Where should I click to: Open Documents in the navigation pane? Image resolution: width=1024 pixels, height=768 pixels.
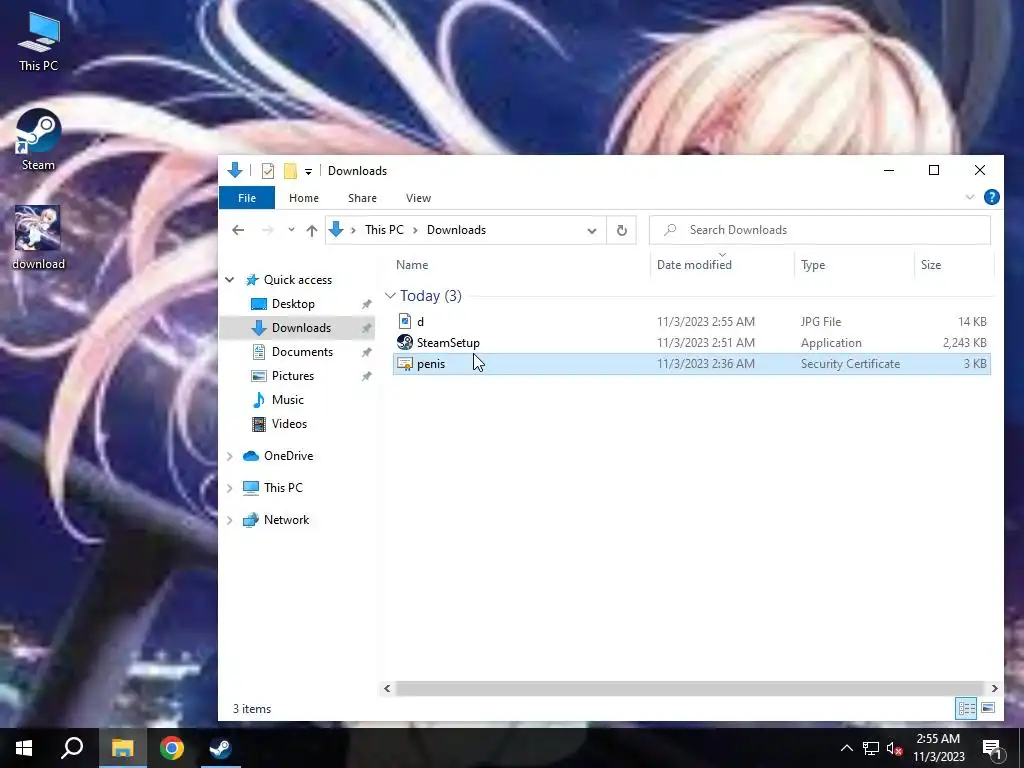coord(302,352)
